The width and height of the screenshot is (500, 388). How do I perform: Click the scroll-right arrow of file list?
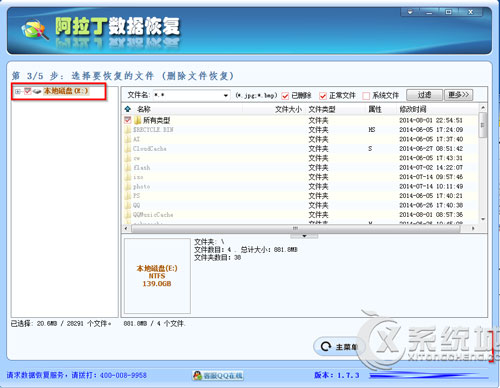pyautogui.click(x=473, y=228)
